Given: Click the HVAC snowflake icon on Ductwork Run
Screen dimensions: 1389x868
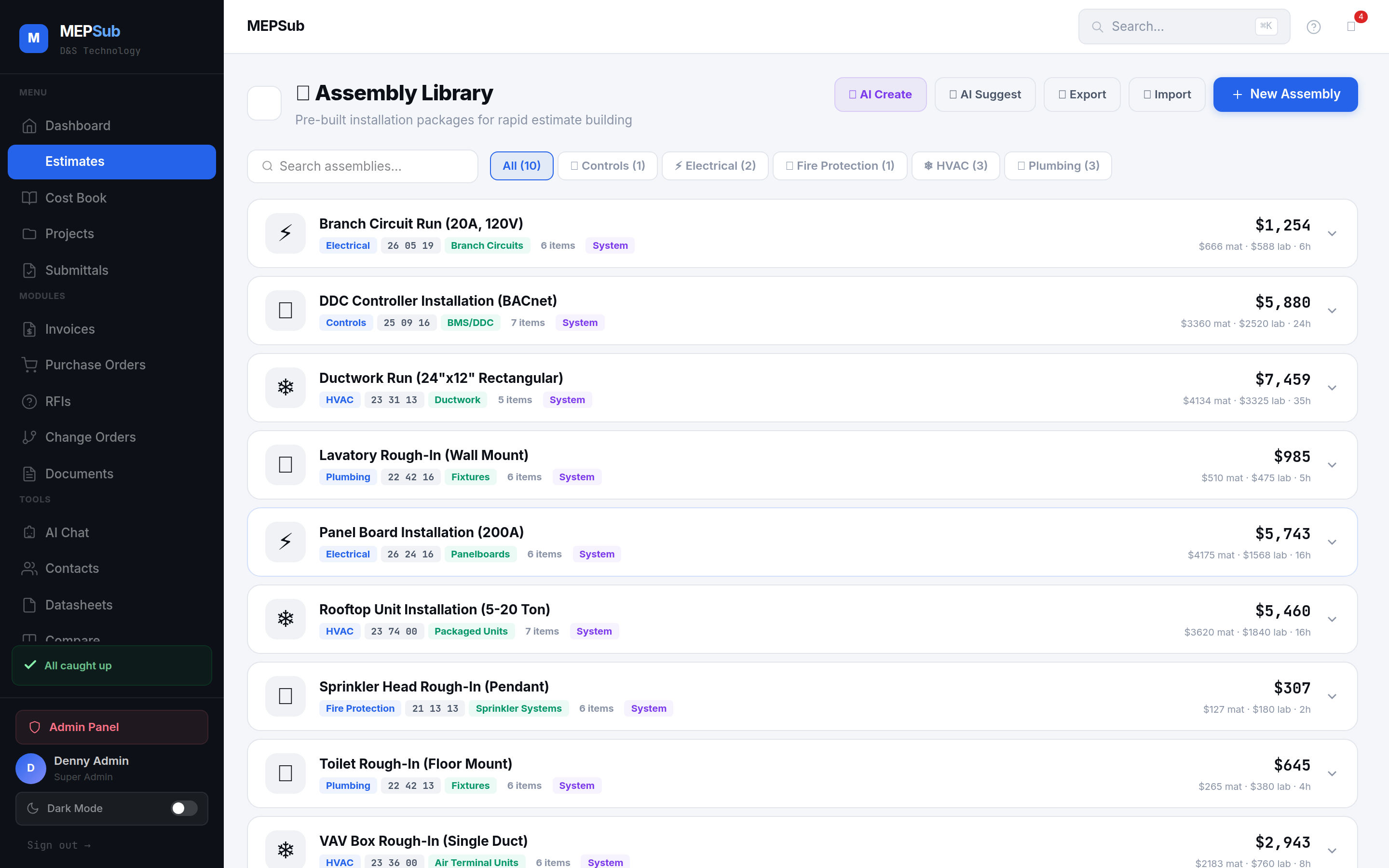Looking at the screenshot, I should pos(285,387).
